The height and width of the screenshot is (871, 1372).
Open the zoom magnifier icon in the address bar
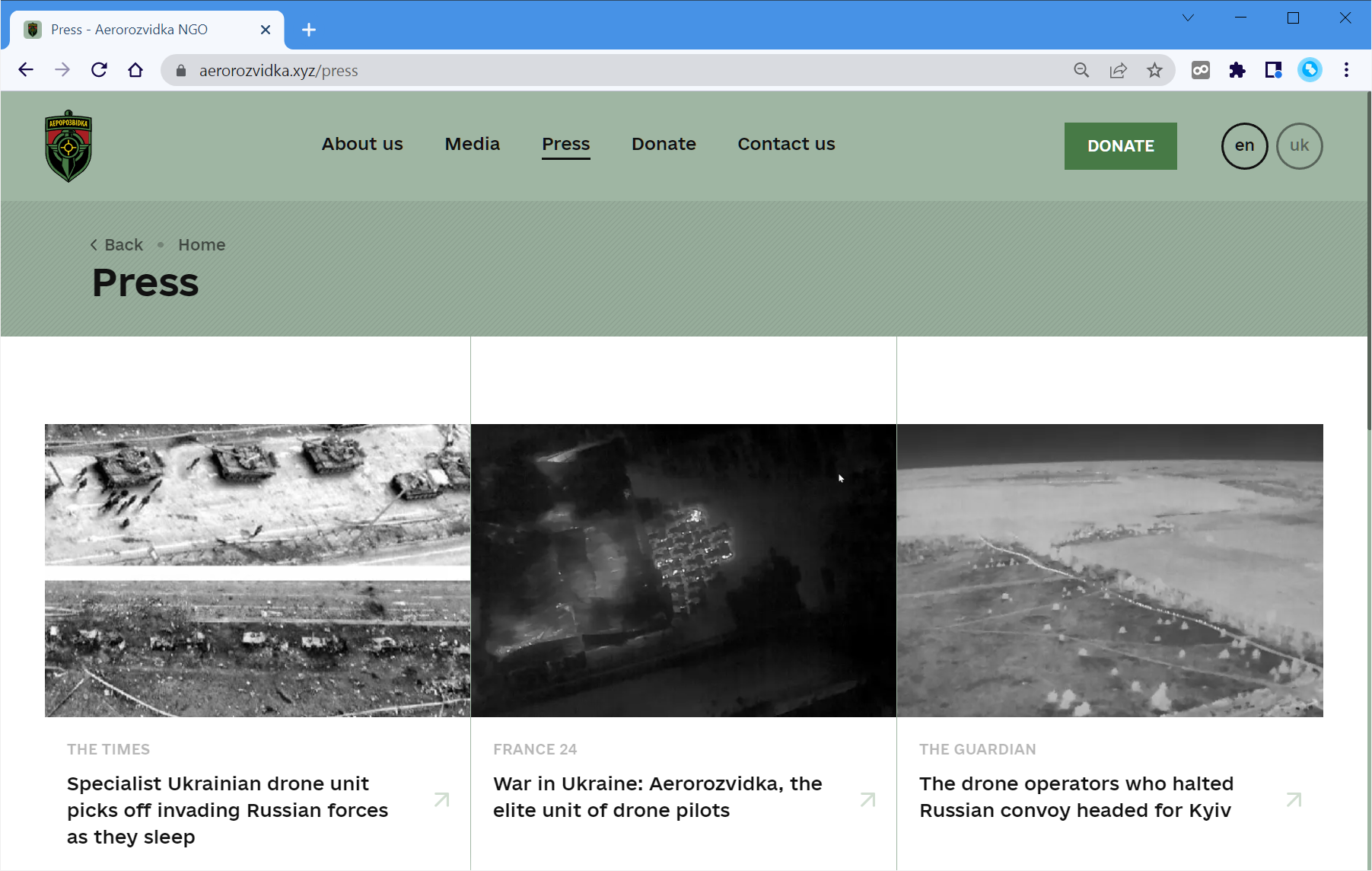pyautogui.click(x=1081, y=71)
